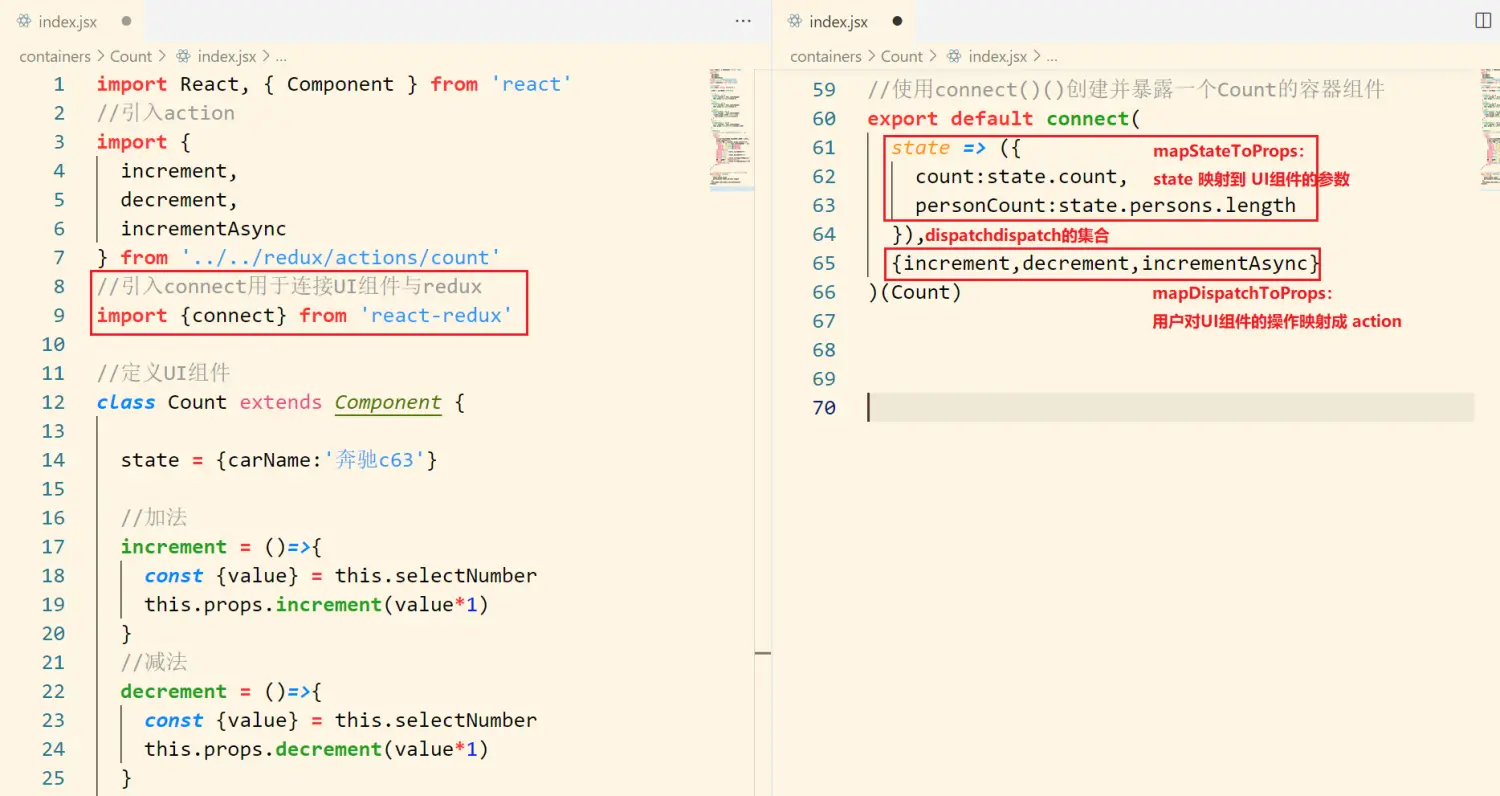Click React icon in the left breadcrumb bar
This screenshot has width=1500, height=796.
[183, 57]
